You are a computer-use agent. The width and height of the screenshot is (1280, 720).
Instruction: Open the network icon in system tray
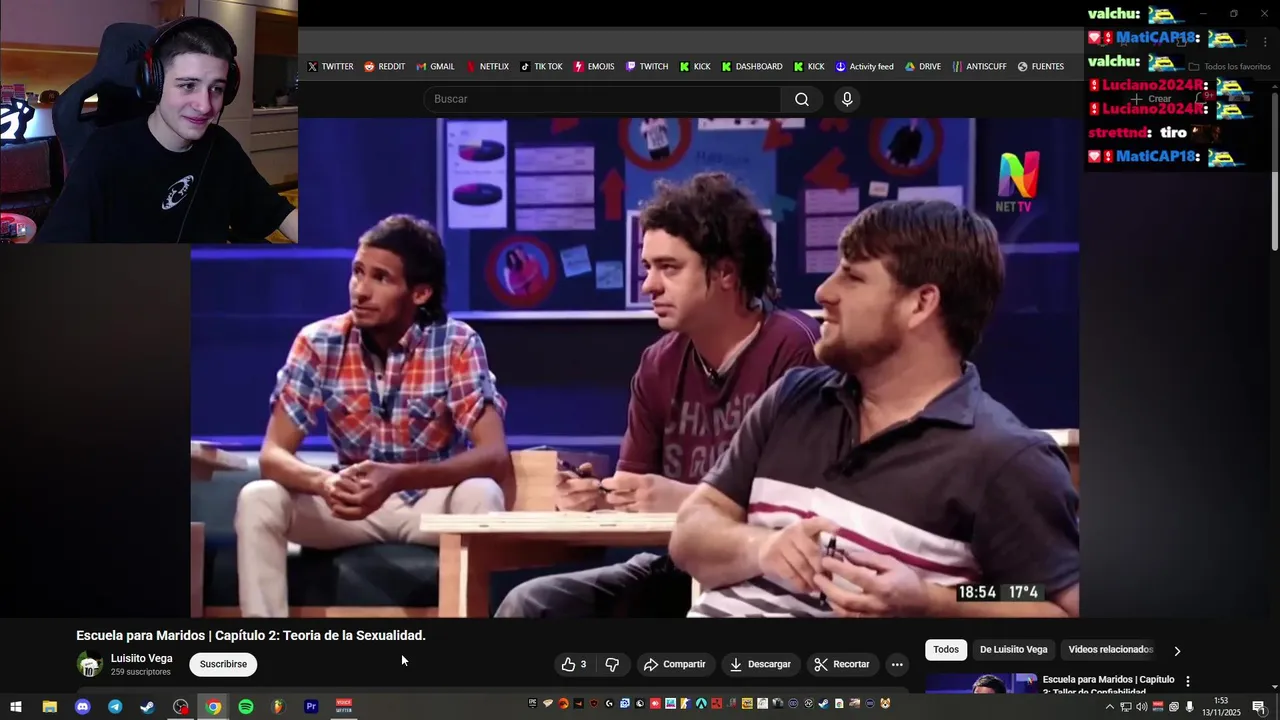pos(1125,707)
